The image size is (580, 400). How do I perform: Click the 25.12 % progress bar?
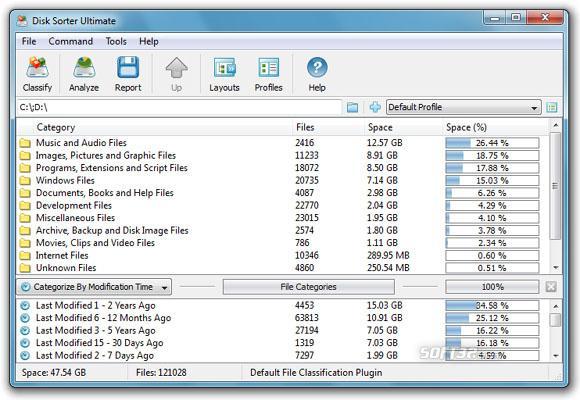[492, 318]
